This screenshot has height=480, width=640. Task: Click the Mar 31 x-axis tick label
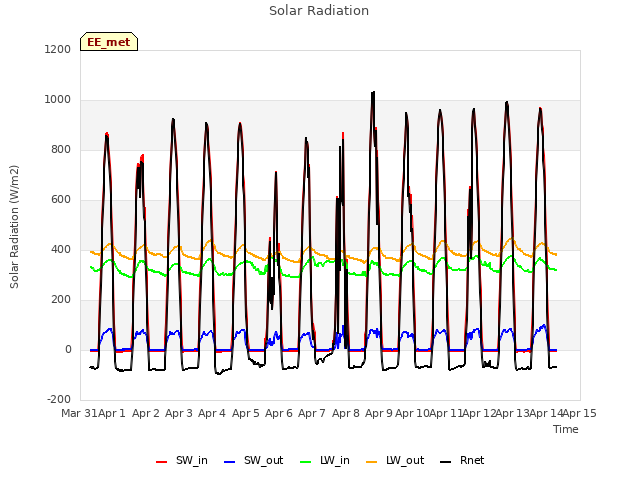tap(80, 413)
